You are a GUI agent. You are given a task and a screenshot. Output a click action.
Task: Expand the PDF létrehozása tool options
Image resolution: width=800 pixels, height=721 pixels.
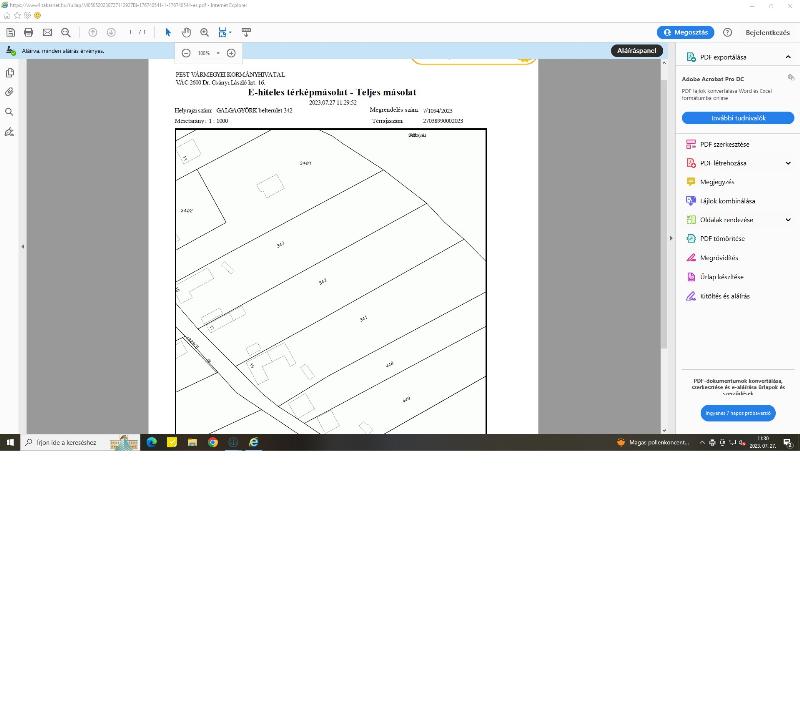788,163
